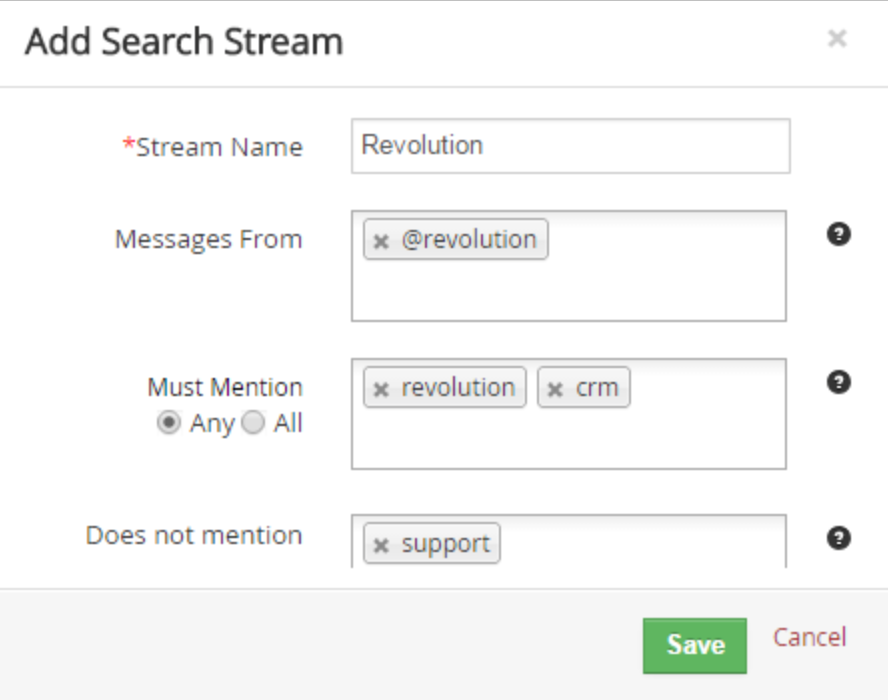Remove the support tag from exclusions

(x=381, y=545)
